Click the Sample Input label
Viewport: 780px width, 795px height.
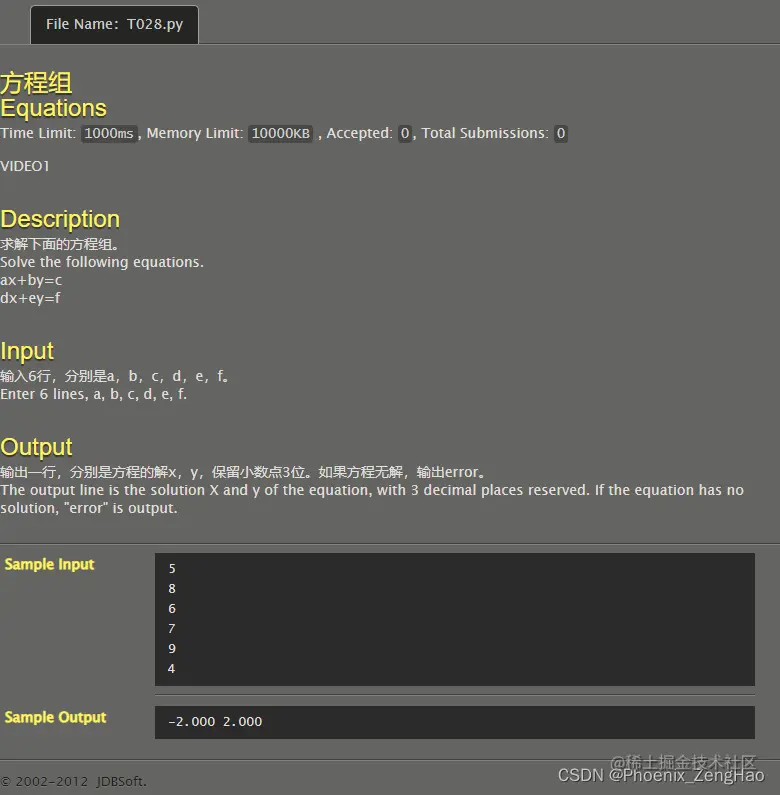(x=49, y=564)
